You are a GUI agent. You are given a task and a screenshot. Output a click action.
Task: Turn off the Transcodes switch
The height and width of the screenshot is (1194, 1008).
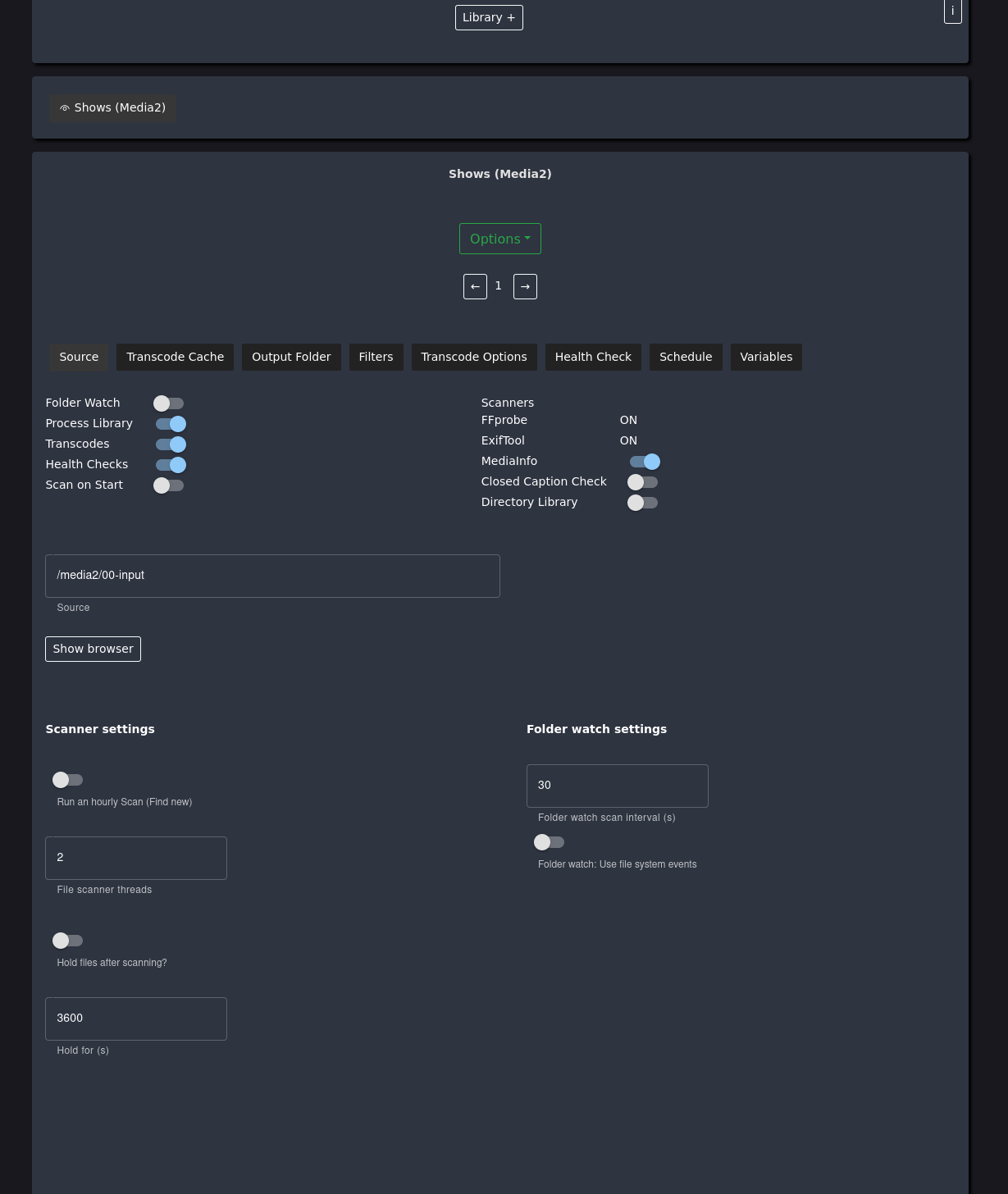(171, 444)
